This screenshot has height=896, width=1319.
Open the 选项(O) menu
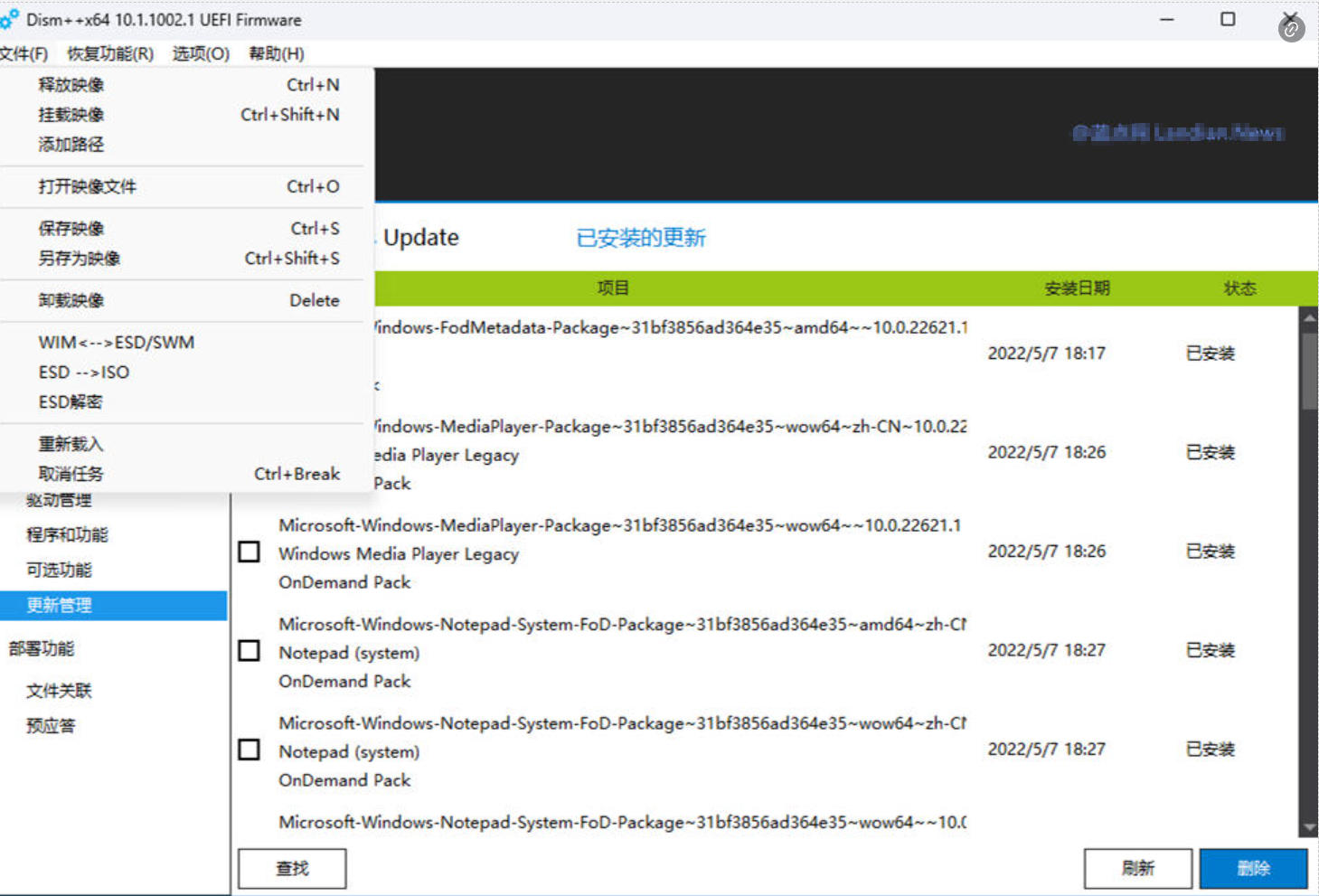[x=201, y=54]
